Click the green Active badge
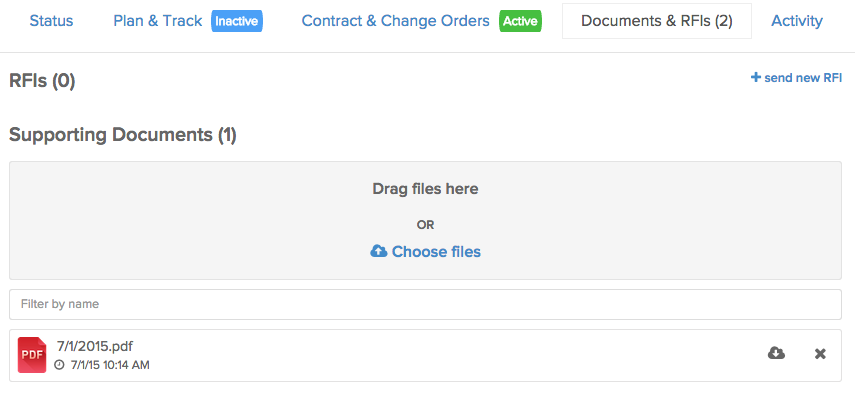Screen dimensions: 855x397 pos(520,21)
